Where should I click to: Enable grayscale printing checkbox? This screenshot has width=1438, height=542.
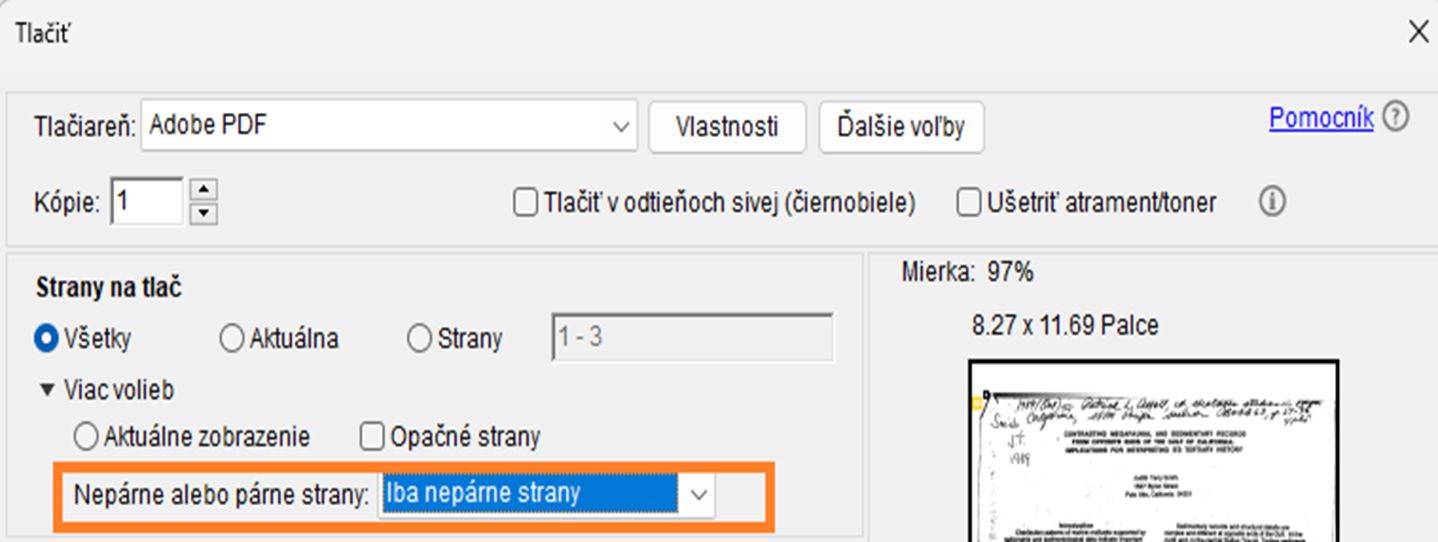pos(525,203)
